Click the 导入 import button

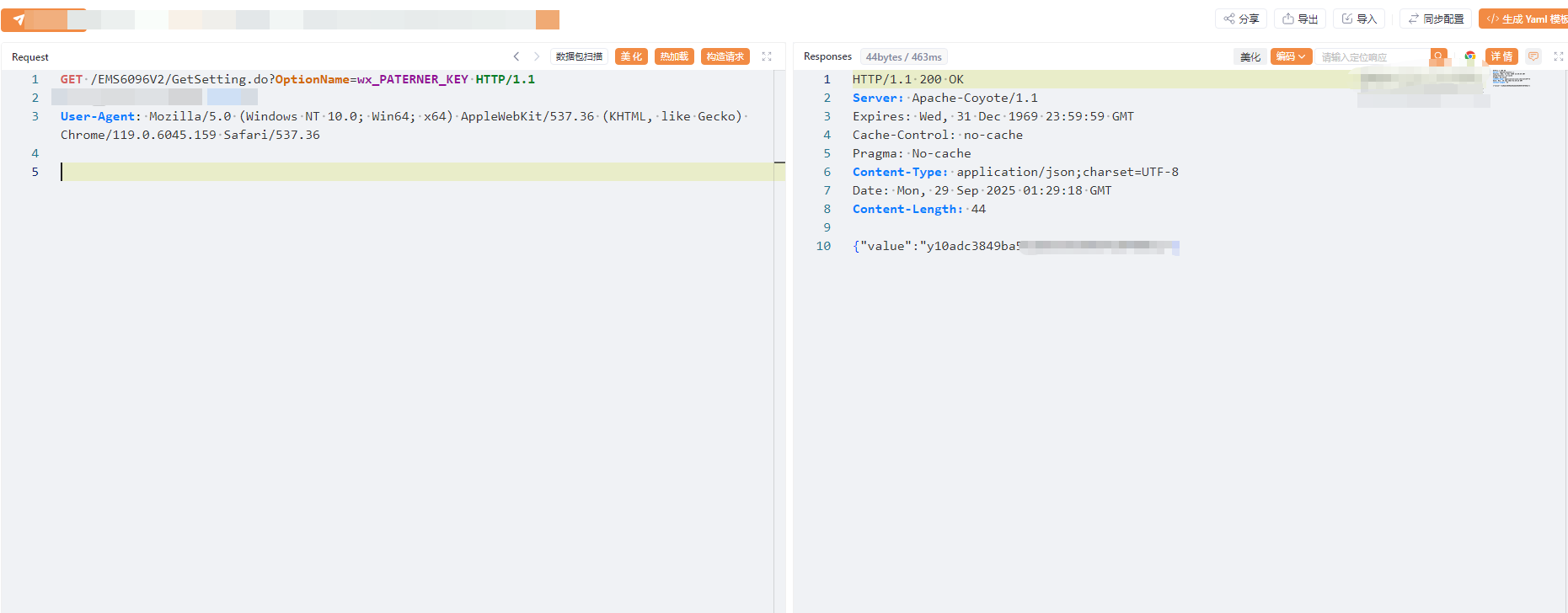(1359, 19)
